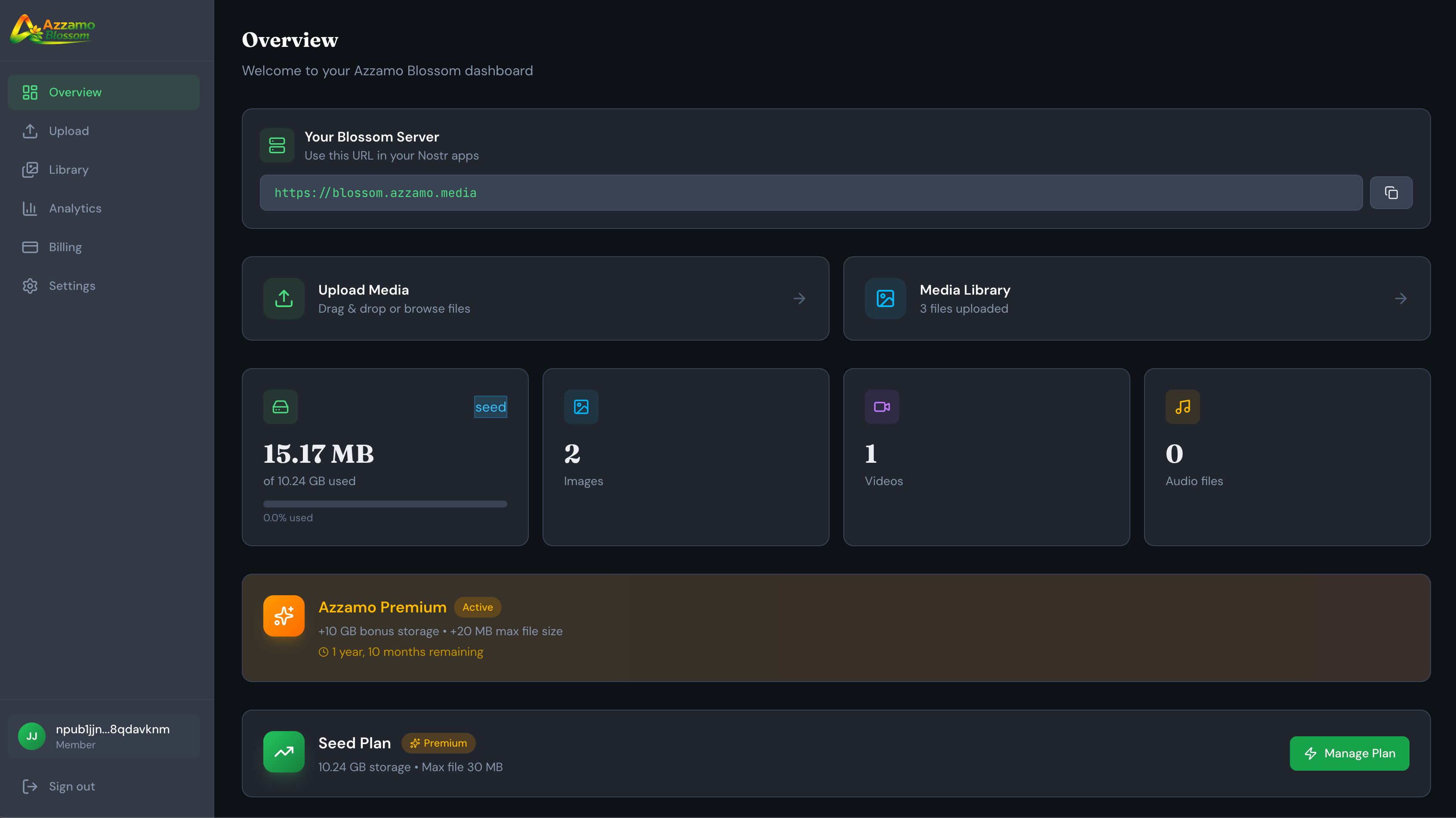Image resolution: width=1456 pixels, height=818 pixels.
Task: Open Media Library via right arrow
Action: pos(1400,298)
